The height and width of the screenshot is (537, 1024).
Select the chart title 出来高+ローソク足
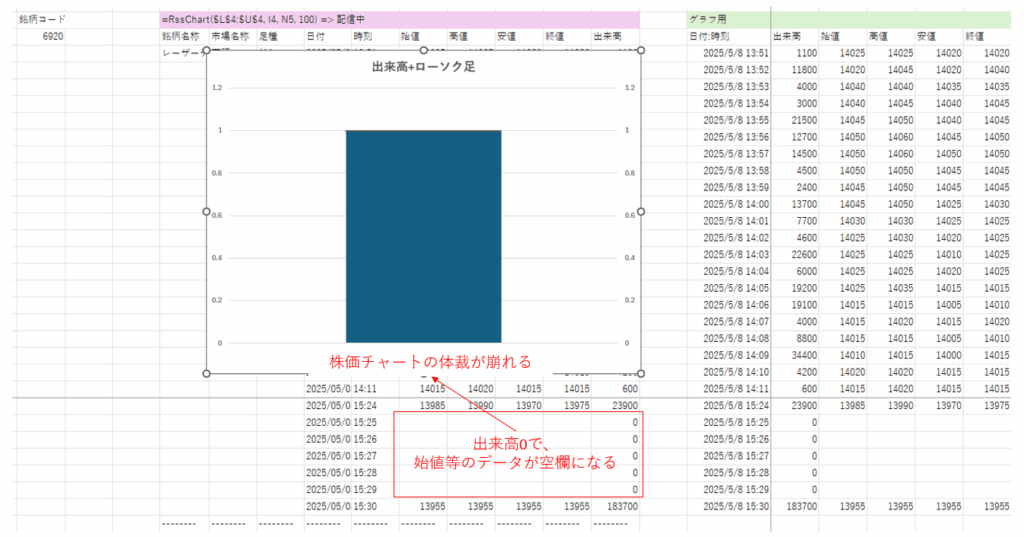tap(423, 67)
